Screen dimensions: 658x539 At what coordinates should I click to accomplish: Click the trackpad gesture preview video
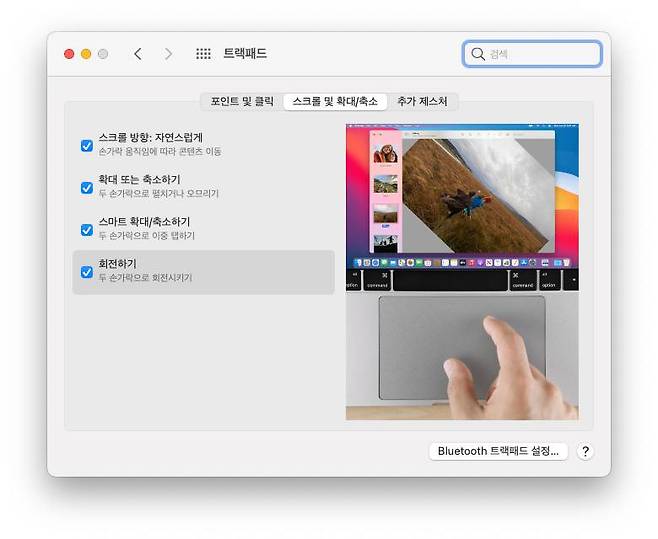(462, 272)
